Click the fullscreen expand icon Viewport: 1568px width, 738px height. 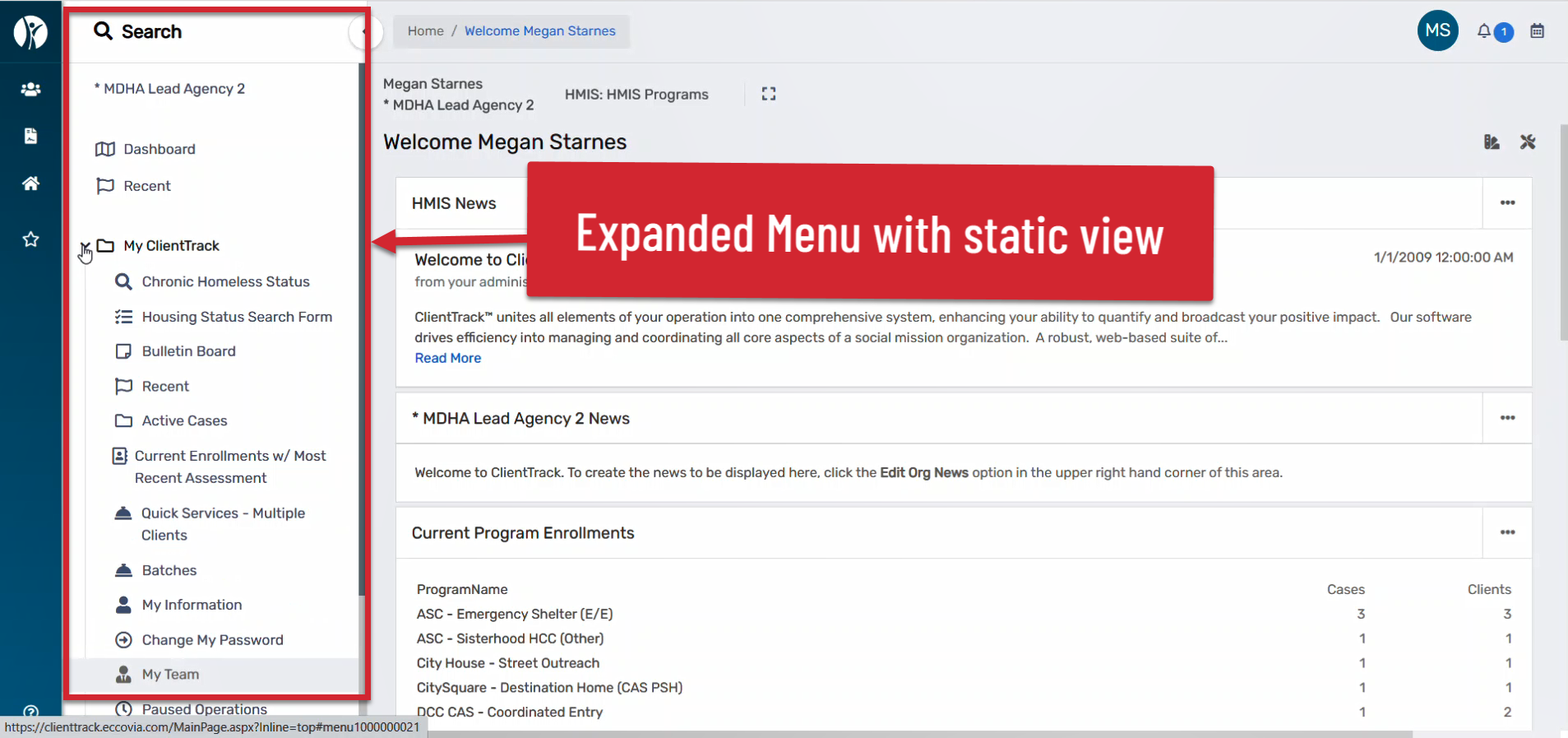768,94
